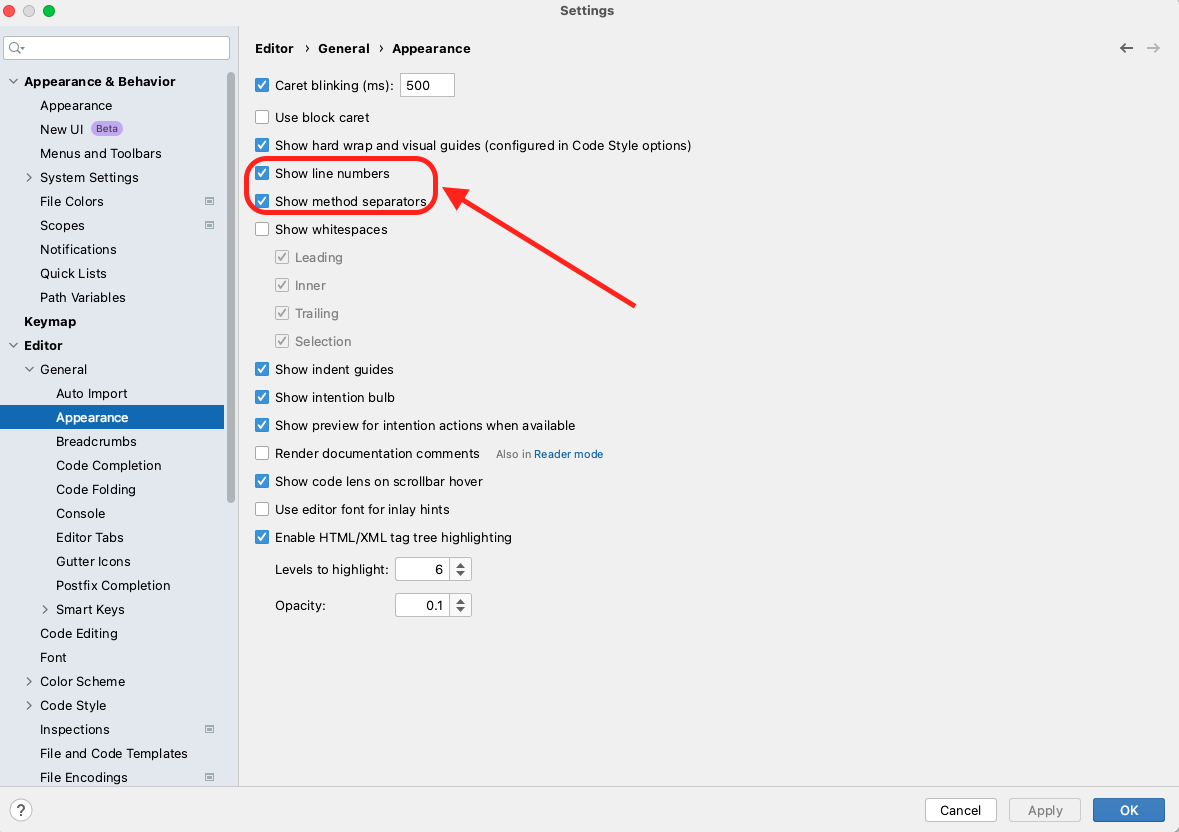Open help via the question mark icon
The image size is (1179, 832).
click(21, 810)
